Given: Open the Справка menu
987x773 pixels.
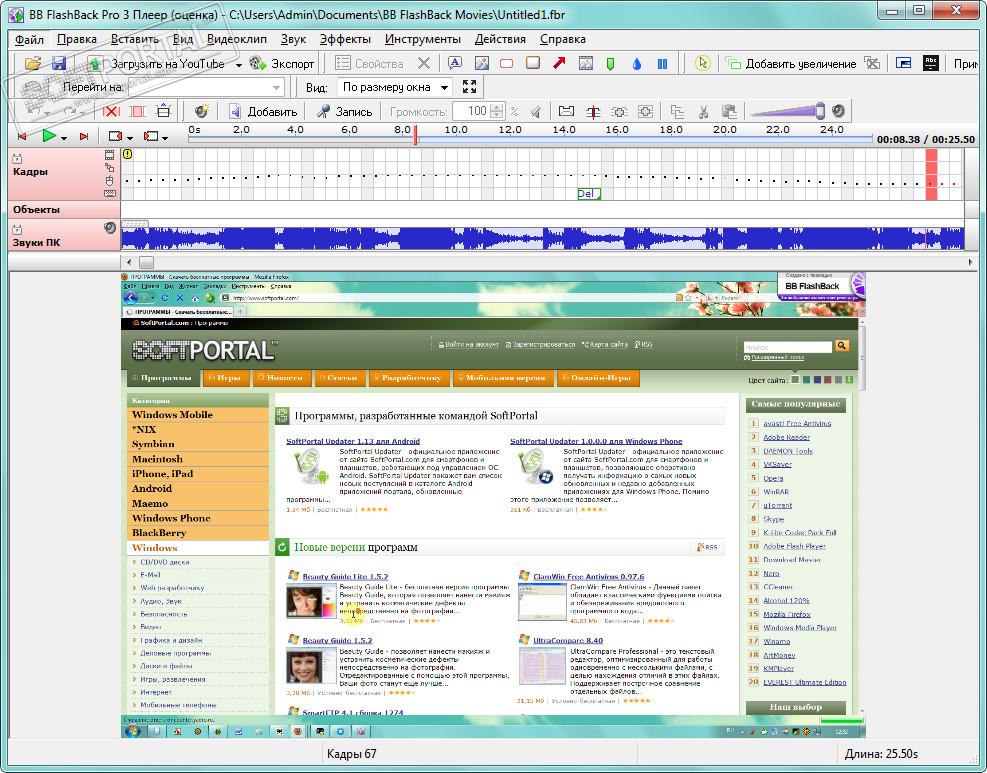Looking at the screenshot, I should pos(563,39).
